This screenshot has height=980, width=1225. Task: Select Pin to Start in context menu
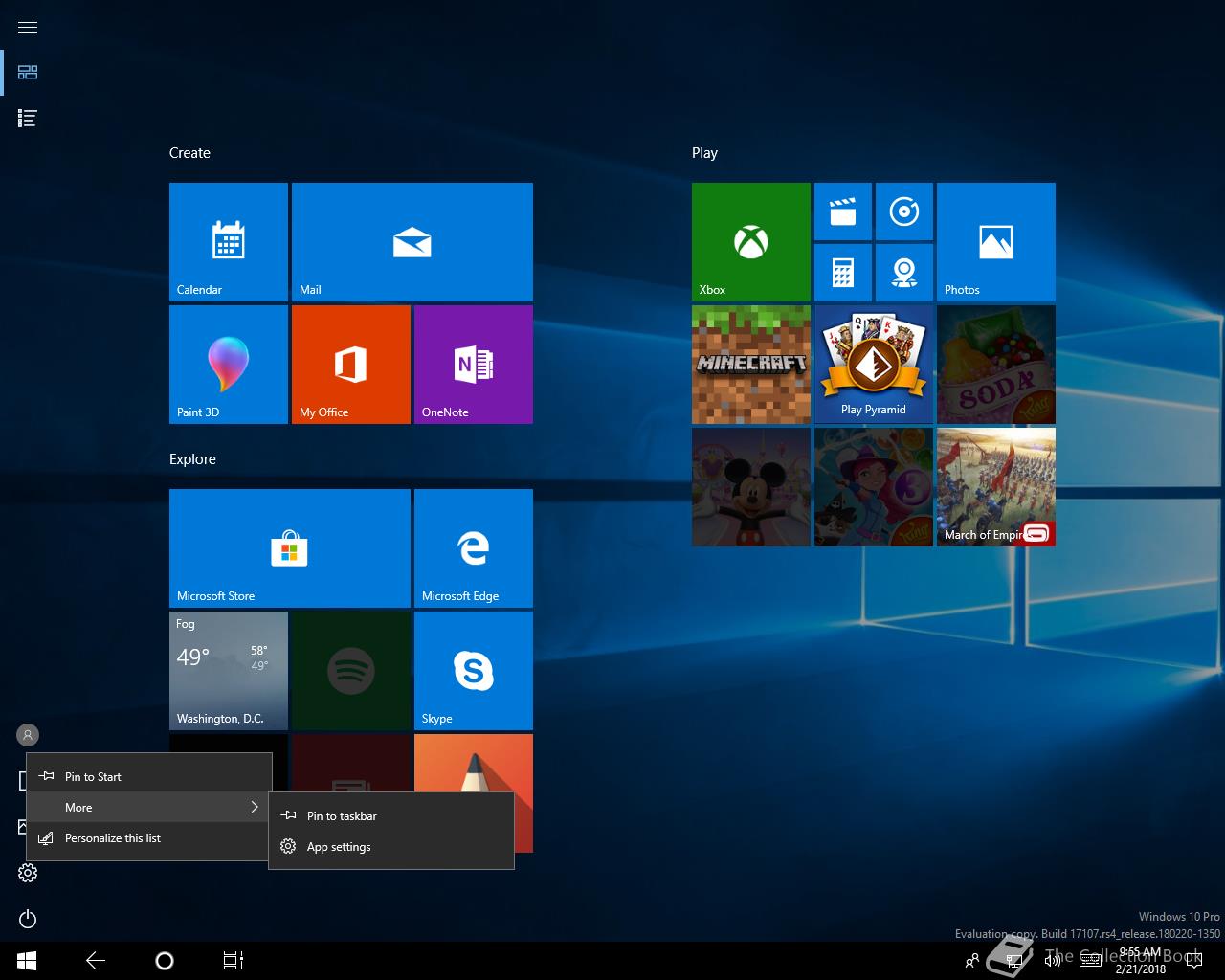[149, 777]
